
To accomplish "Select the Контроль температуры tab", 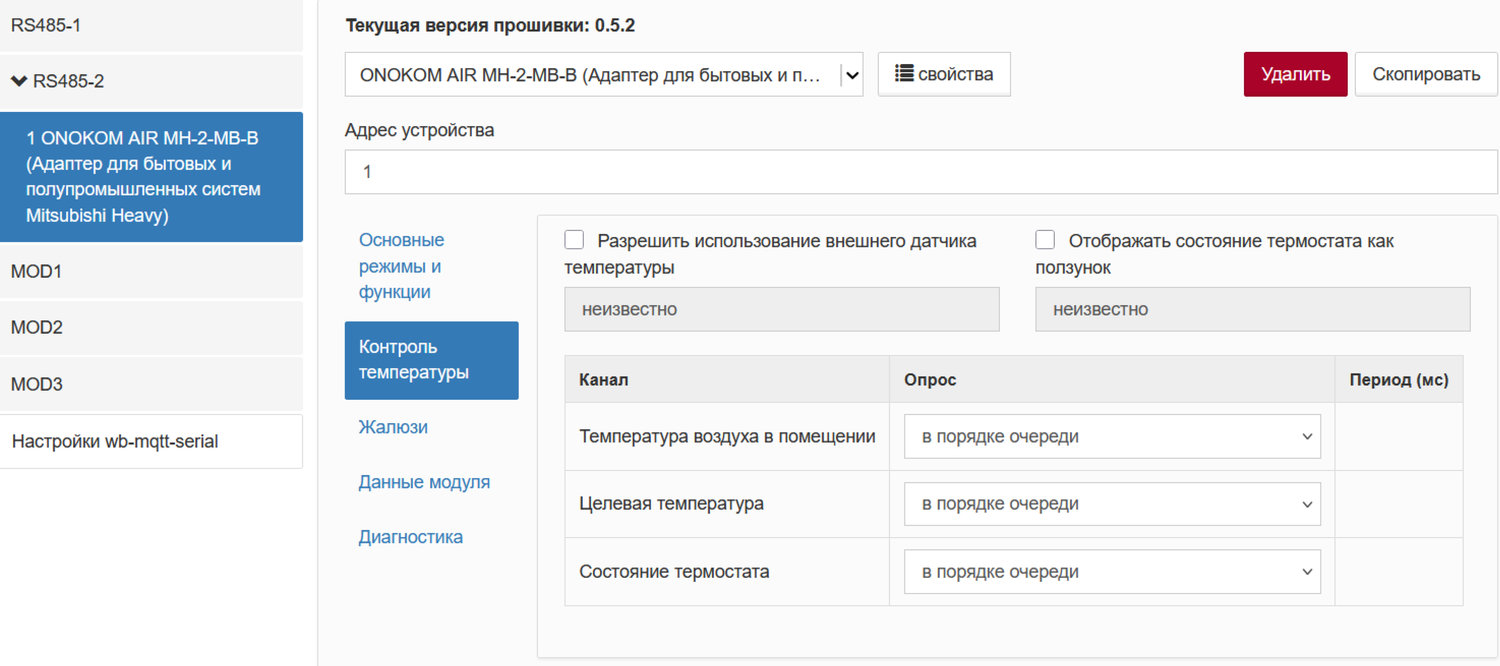I will tap(431, 360).
